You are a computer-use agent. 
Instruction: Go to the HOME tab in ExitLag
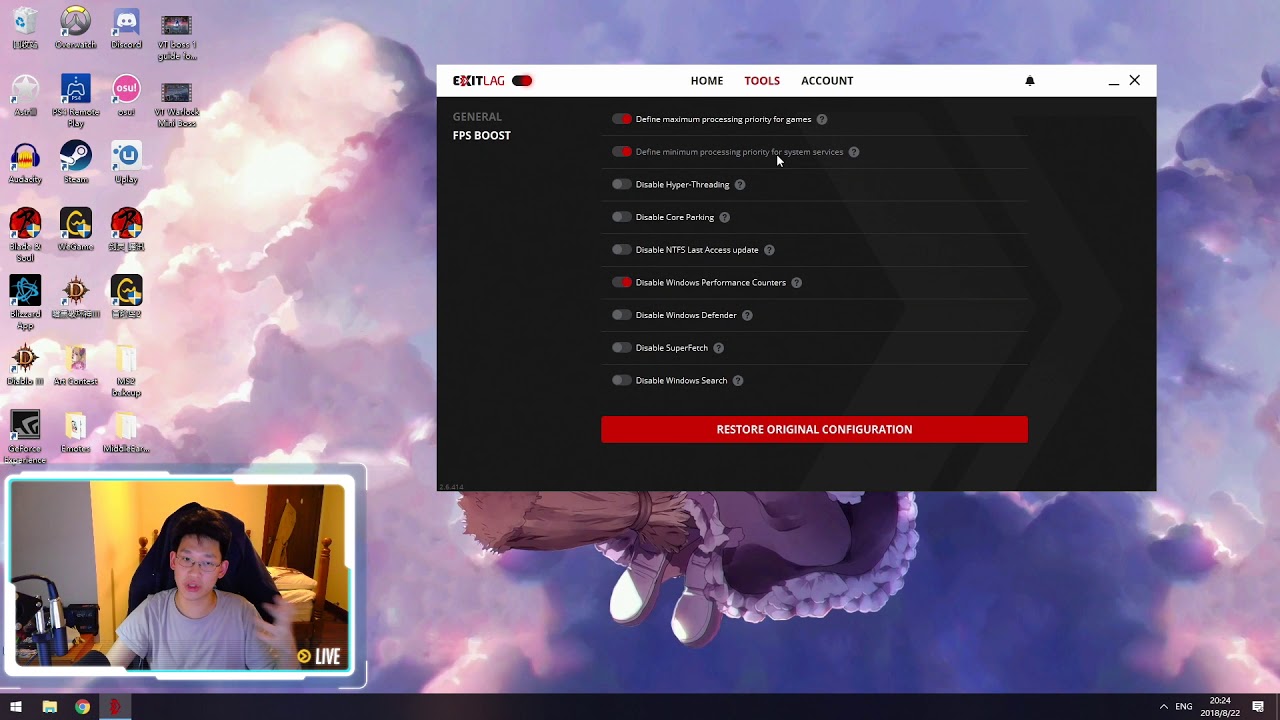click(x=707, y=81)
